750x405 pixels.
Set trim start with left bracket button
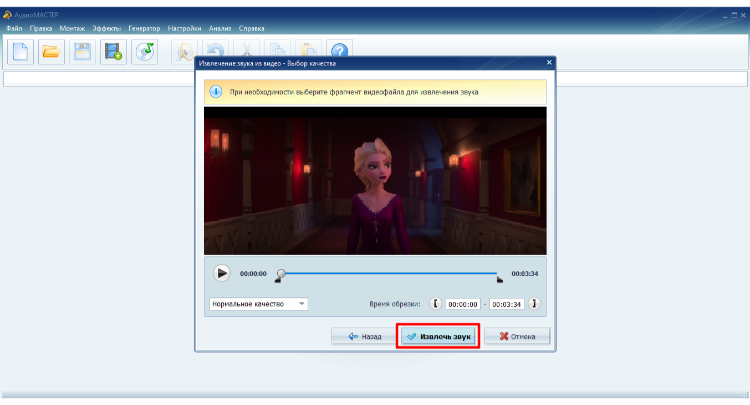(x=435, y=304)
